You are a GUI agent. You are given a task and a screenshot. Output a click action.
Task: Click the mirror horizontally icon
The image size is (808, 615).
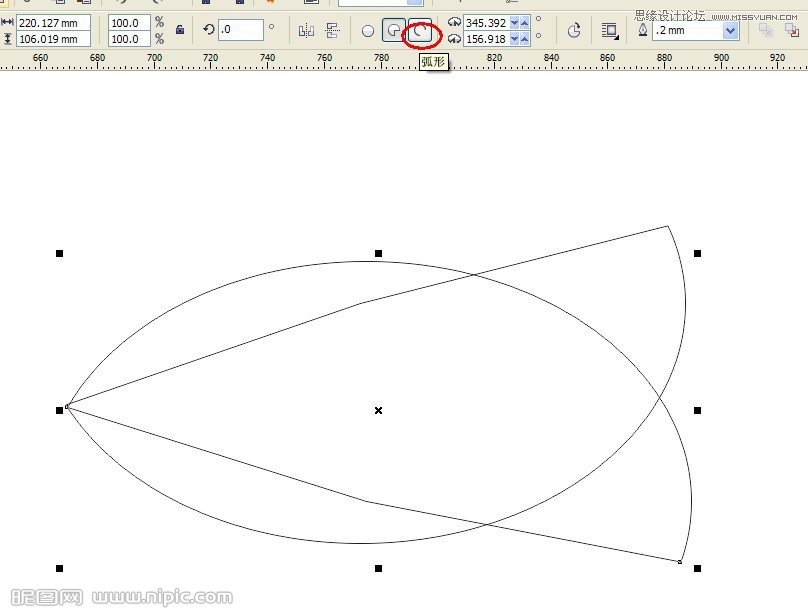tap(307, 31)
